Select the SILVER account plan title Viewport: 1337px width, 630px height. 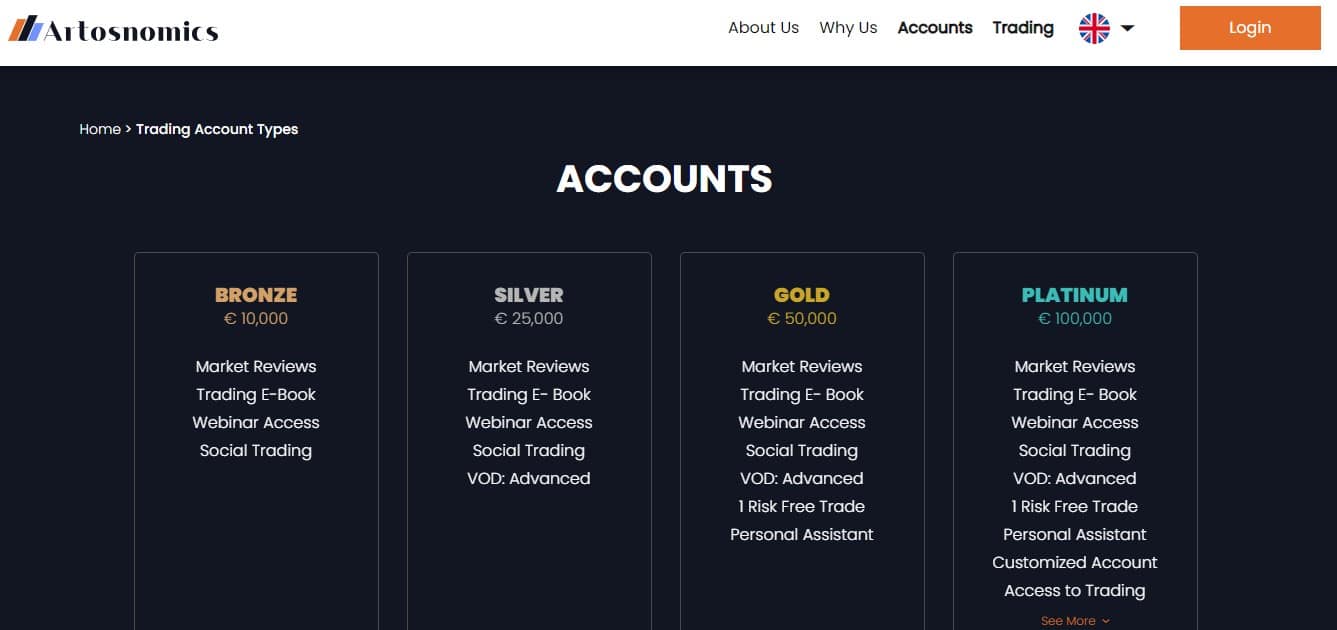[x=528, y=294]
